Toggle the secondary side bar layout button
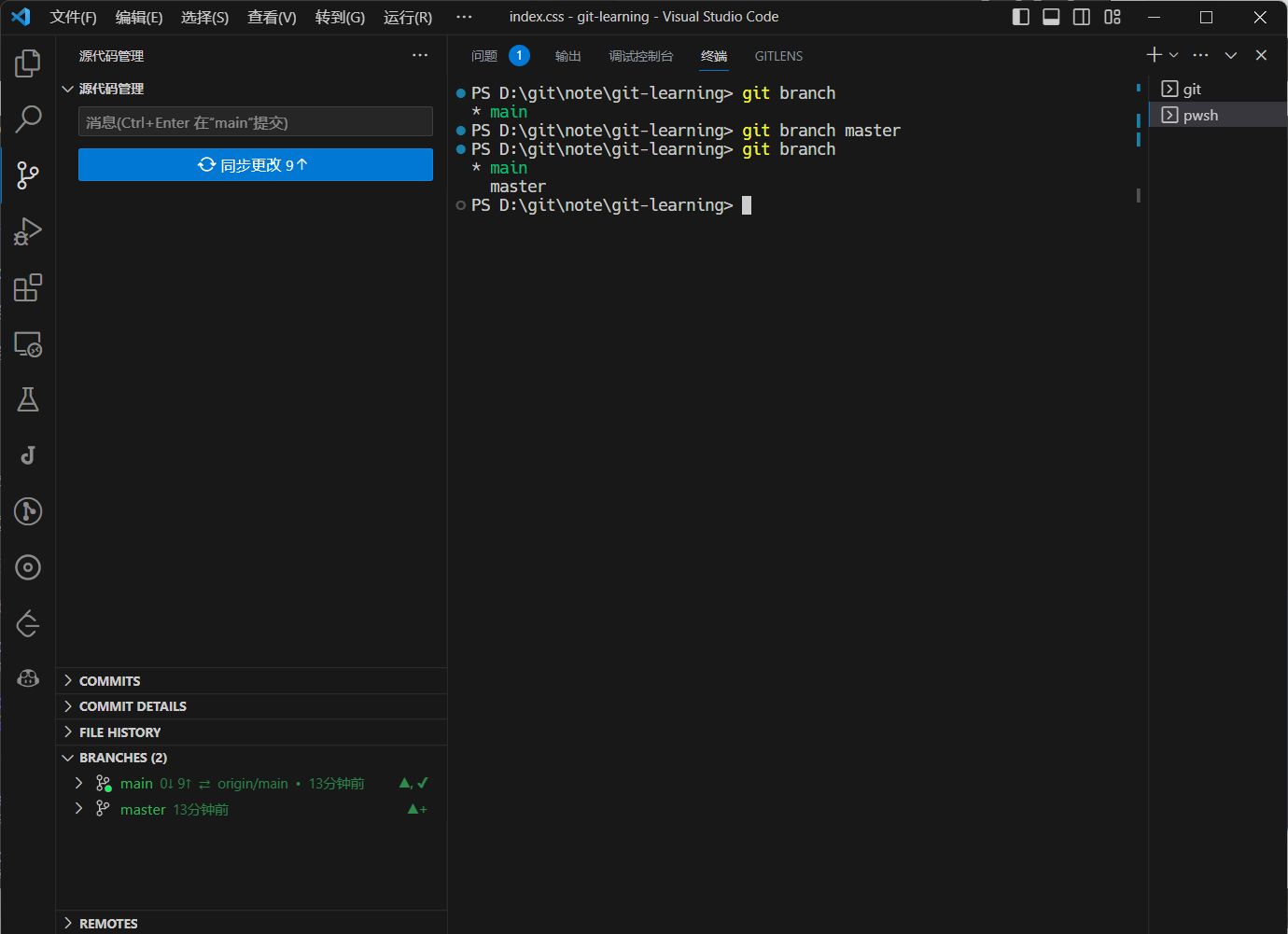 [x=1082, y=17]
